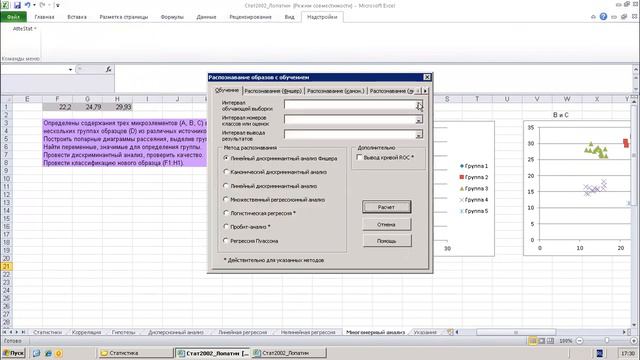Switch to Распознавание (канон.) dialog tab
640x360 pixels.
[335, 91]
